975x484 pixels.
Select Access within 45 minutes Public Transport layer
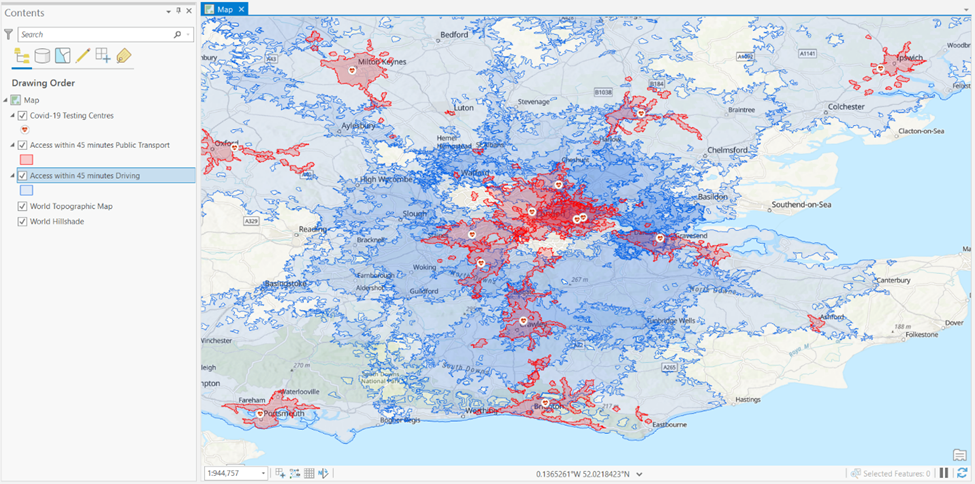pyautogui.click(x=99, y=145)
